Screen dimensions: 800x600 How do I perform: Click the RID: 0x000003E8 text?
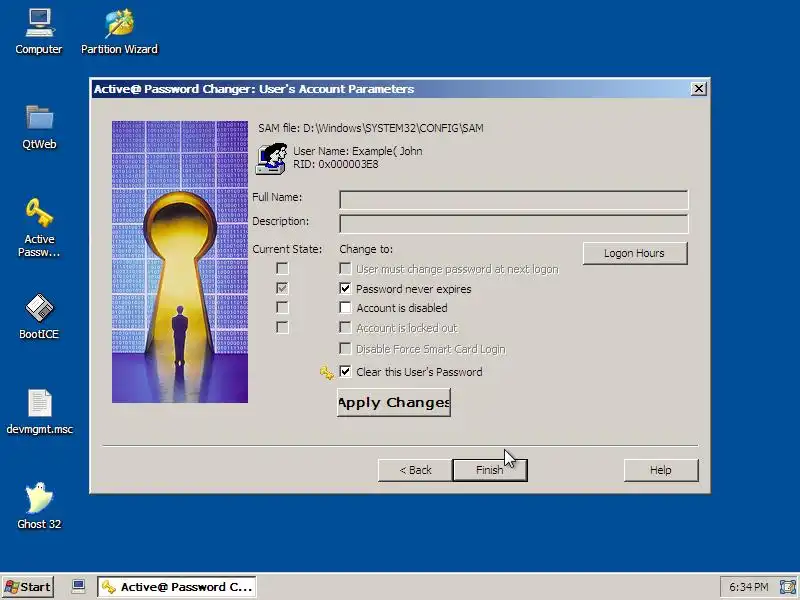click(x=336, y=164)
